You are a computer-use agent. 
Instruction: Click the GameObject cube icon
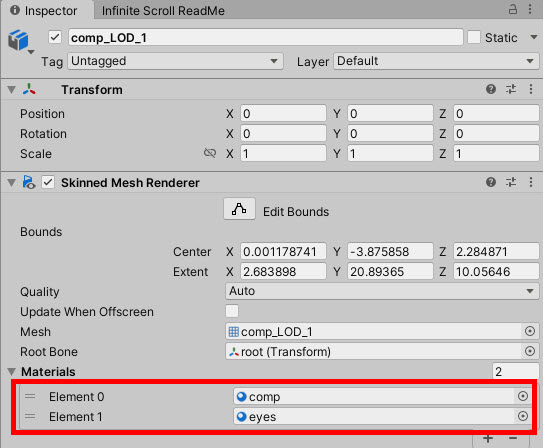pyautogui.click(x=18, y=40)
